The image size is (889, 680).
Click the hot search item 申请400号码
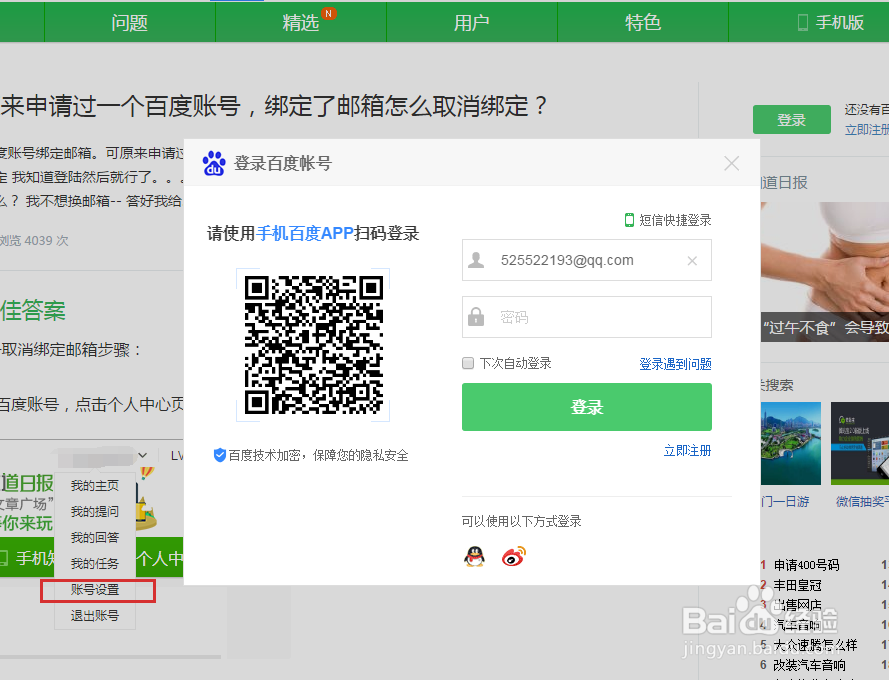pyautogui.click(x=806, y=565)
